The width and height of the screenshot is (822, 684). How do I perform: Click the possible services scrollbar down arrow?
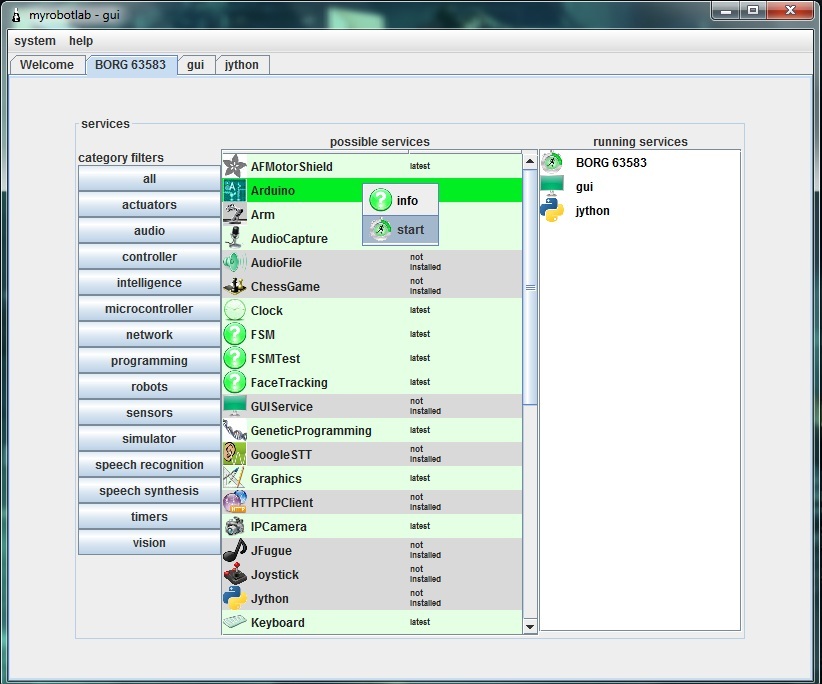(x=530, y=626)
